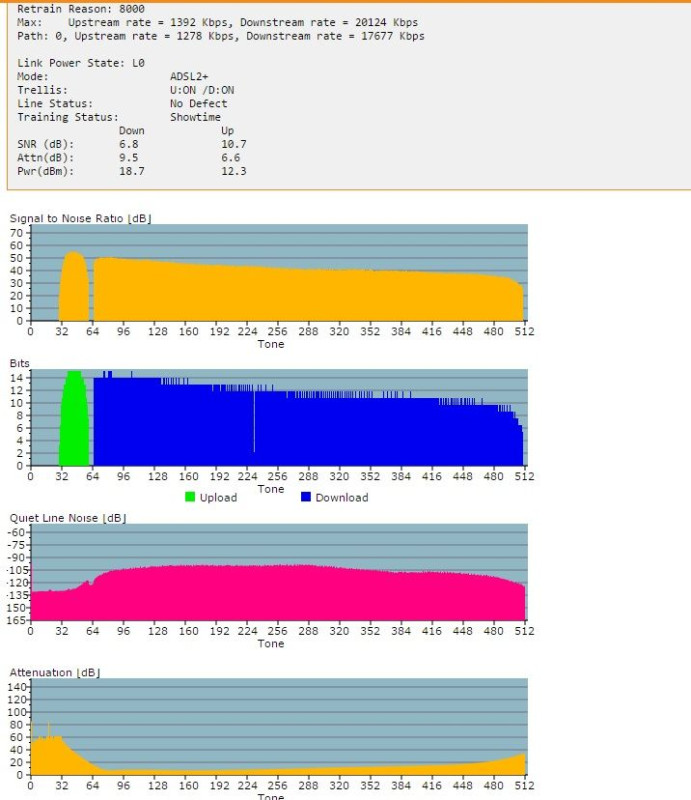Image resolution: width=691 pixels, height=800 pixels.
Task: Click the upstream power value 12.3
Action: [x=234, y=171]
